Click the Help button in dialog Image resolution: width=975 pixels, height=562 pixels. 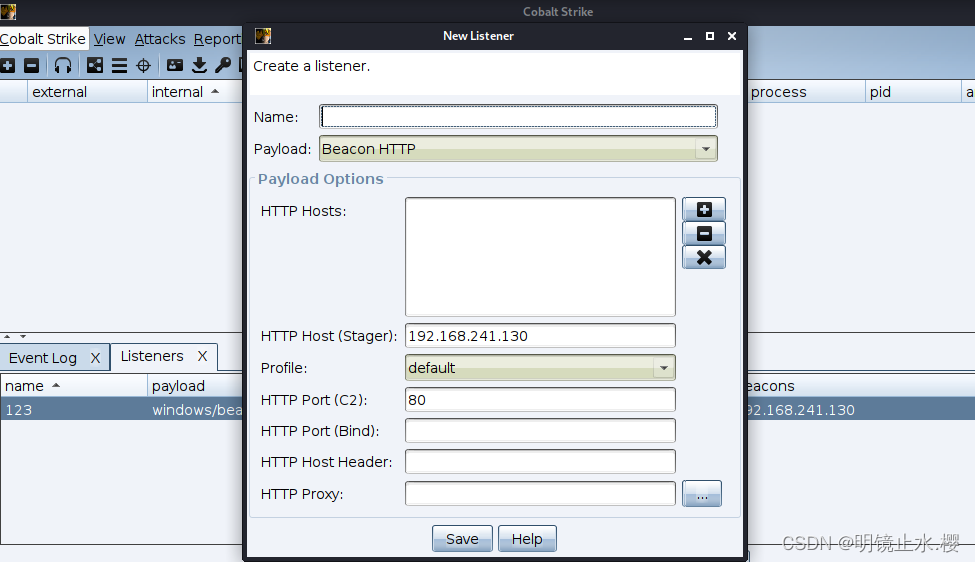(527, 538)
